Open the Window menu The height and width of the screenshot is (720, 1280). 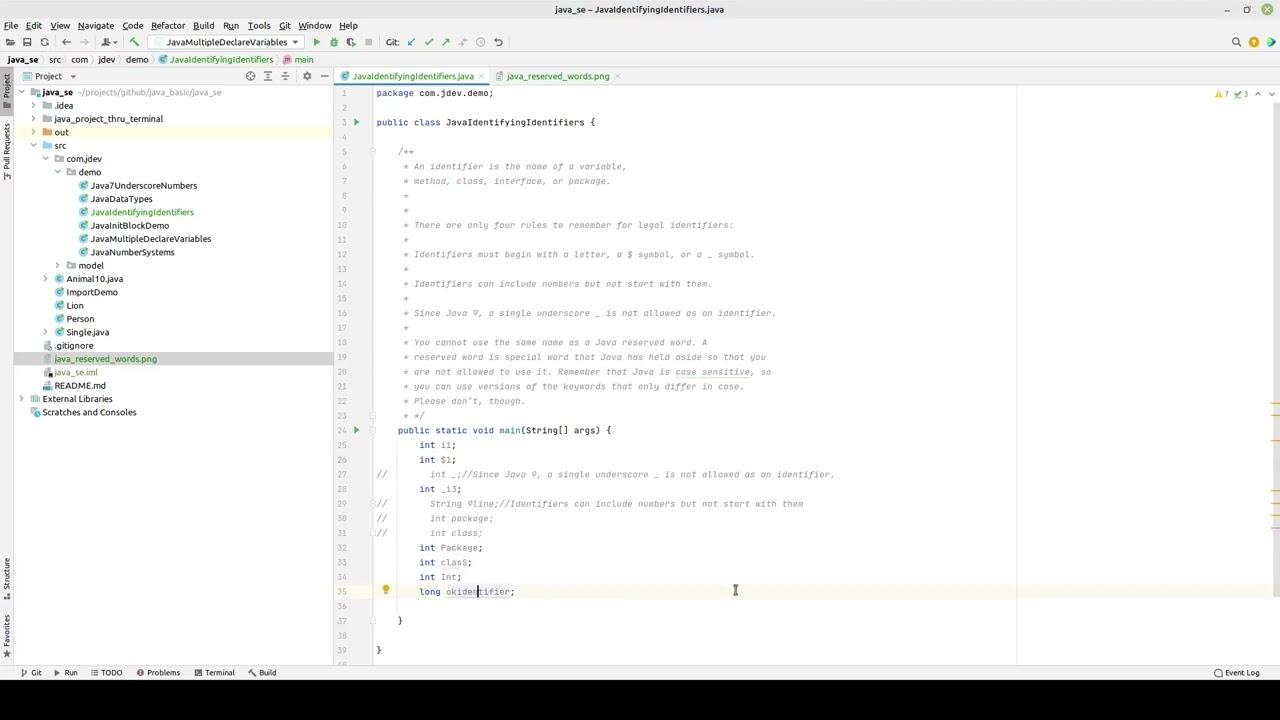coord(314,25)
